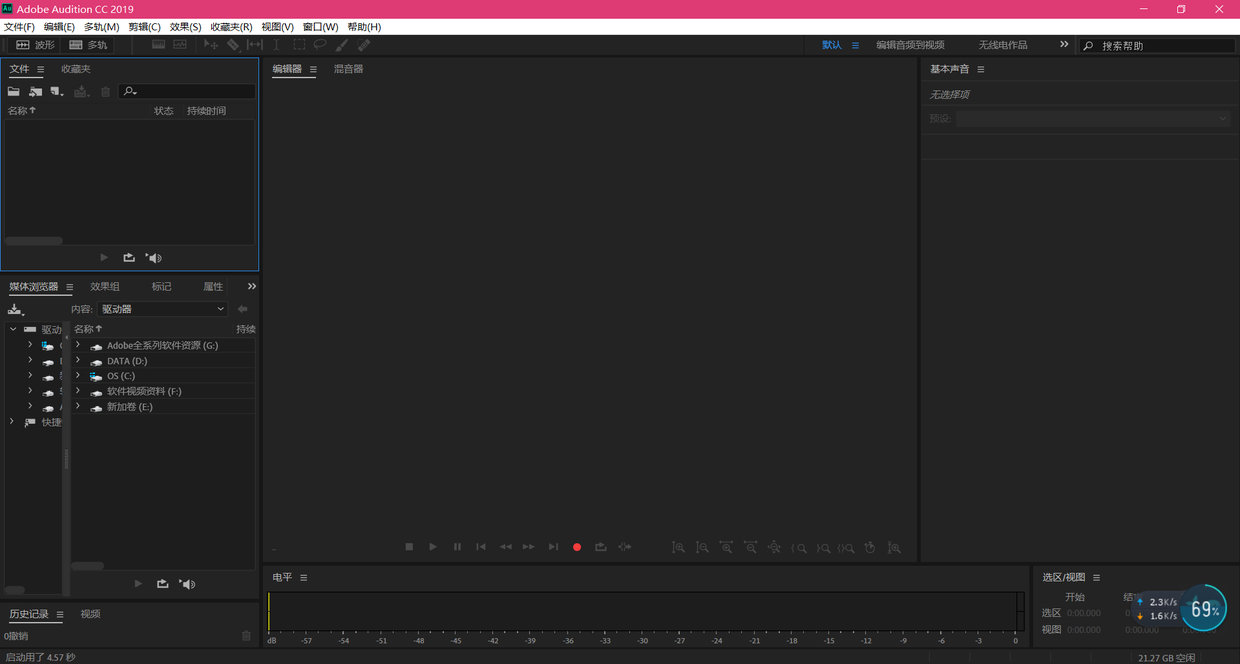Switch to Waveform (波形) view
The width and height of the screenshot is (1240, 664).
pos(35,45)
